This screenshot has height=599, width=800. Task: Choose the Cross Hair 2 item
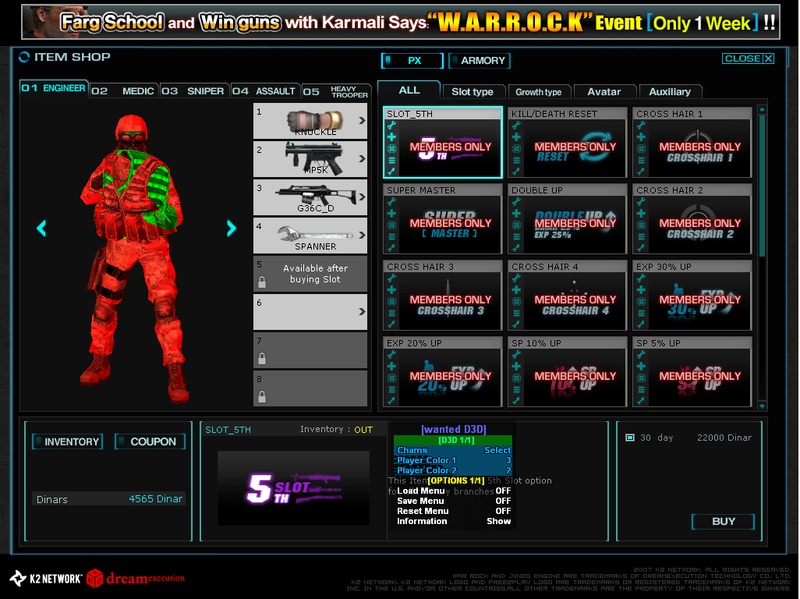tap(692, 219)
